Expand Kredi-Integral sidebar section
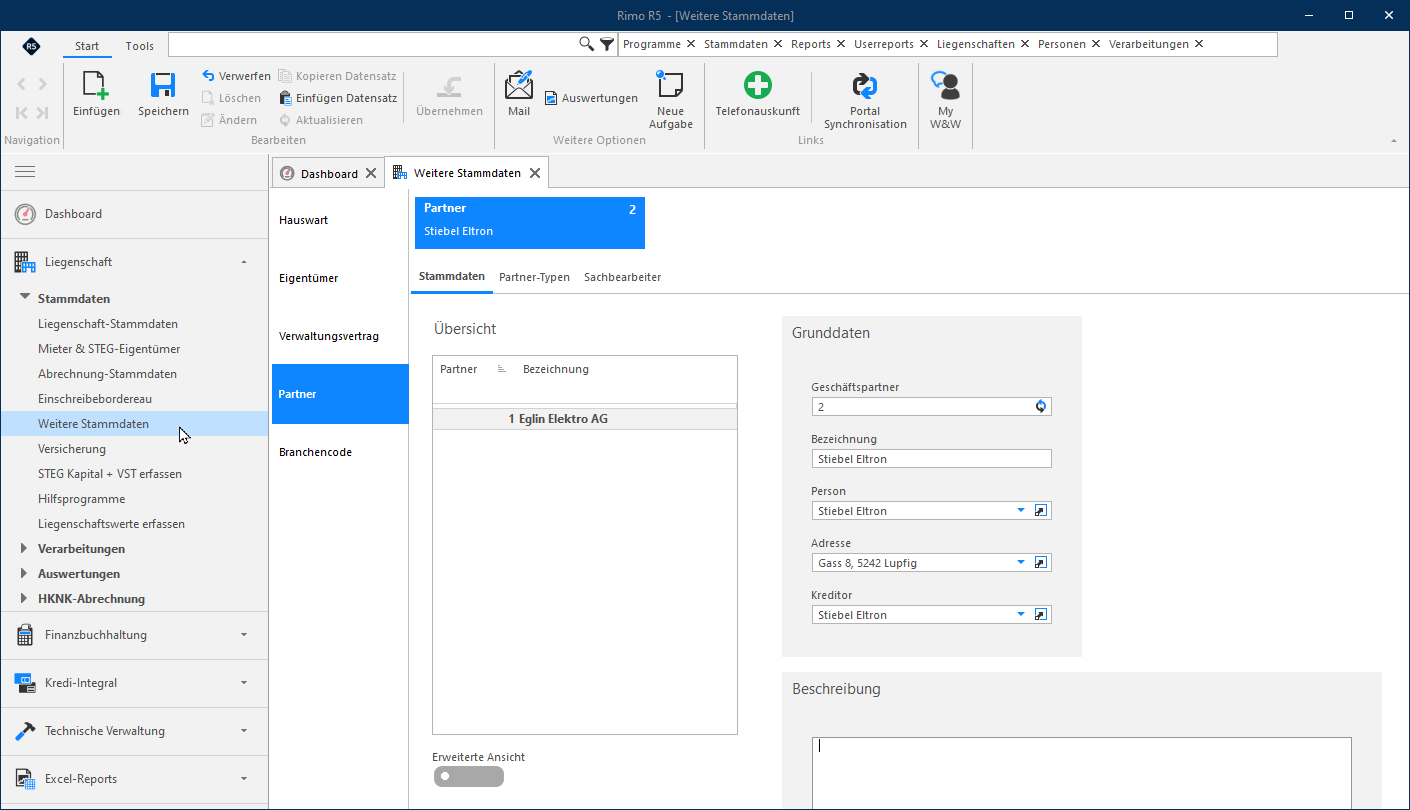Screen dimensions: 1410x810 click(x=244, y=683)
